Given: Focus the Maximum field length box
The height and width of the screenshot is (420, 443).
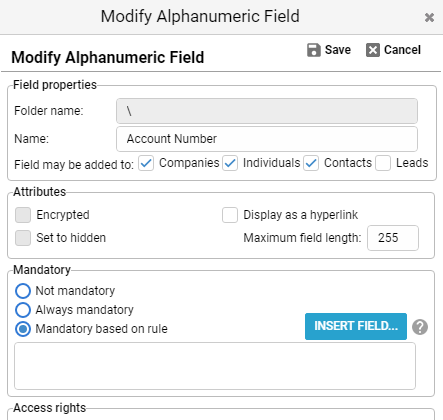Looking at the screenshot, I should coord(393,238).
